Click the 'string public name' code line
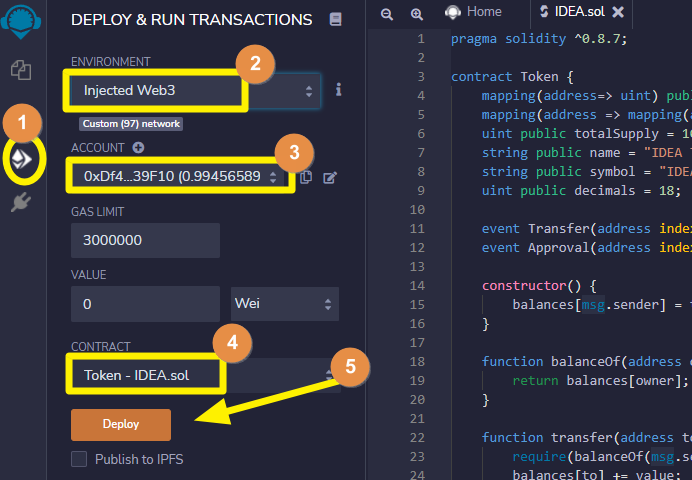This screenshot has height=480, width=692. pos(586,153)
